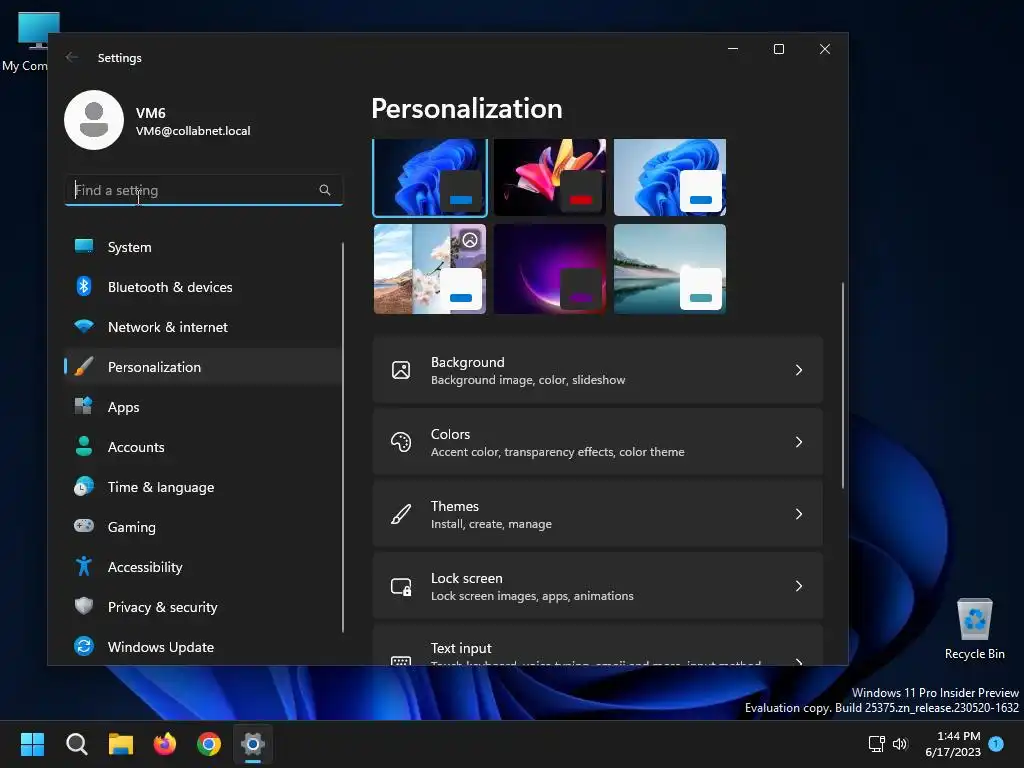Click the Personalization page heading
Viewport: 1024px width, 768px height.
point(467,108)
